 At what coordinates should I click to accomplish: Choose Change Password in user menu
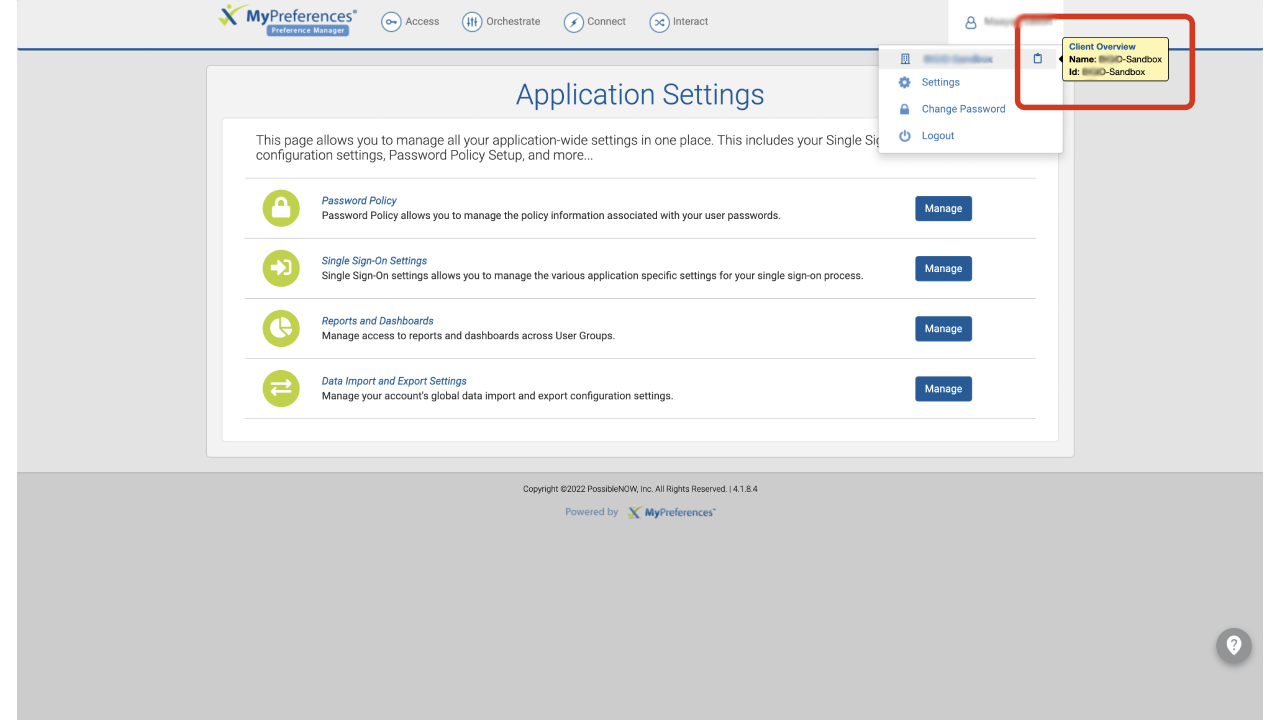(x=963, y=109)
